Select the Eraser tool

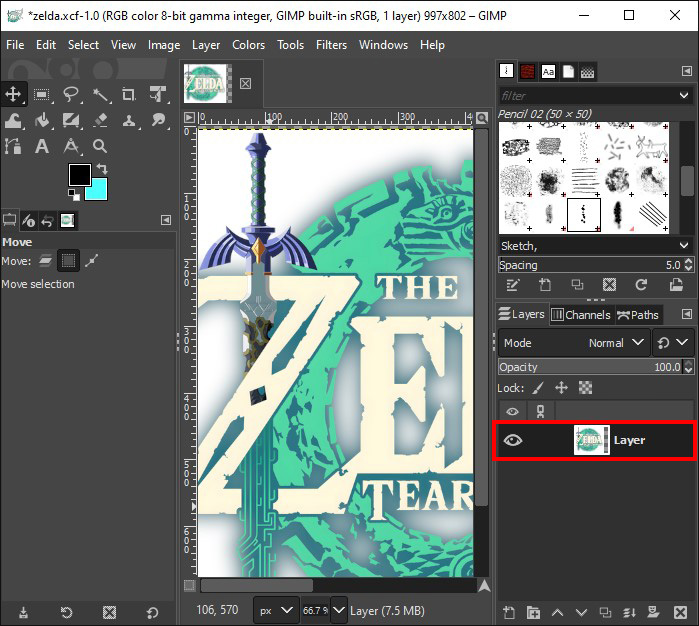pyautogui.click(x=100, y=121)
